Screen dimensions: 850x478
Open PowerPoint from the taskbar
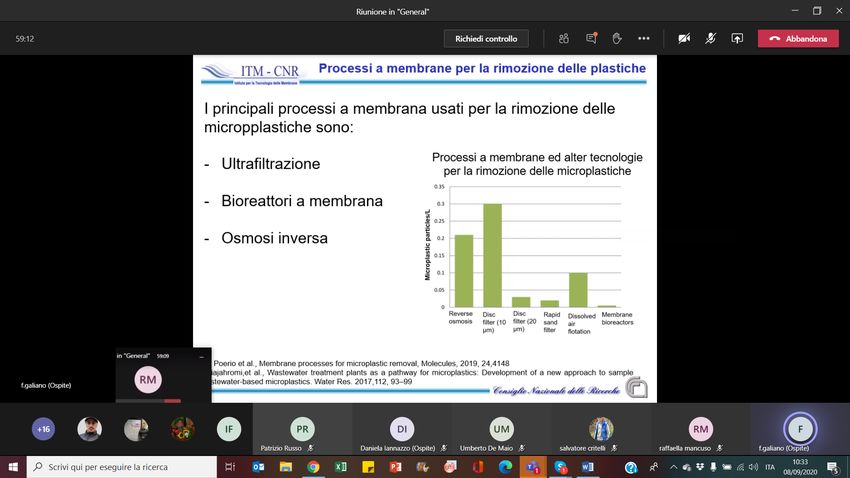tap(395, 467)
